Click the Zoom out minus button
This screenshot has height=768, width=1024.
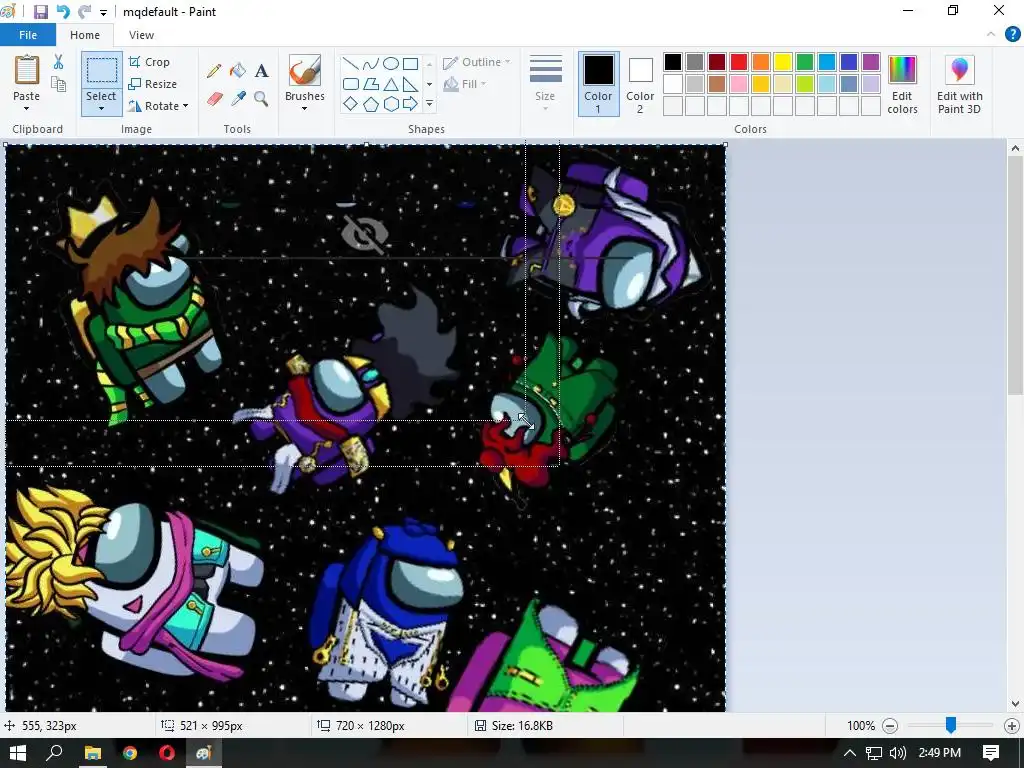[x=889, y=726]
